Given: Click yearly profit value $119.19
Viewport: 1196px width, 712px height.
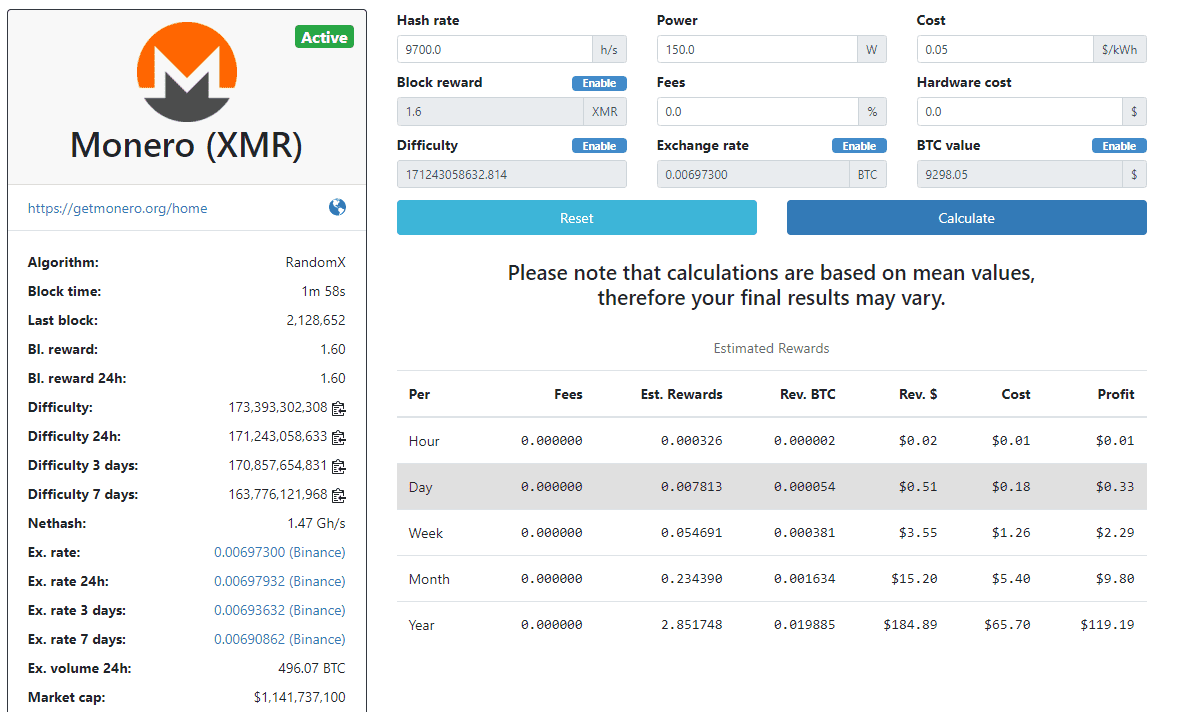Looking at the screenshot, I should click(1107, 624).
